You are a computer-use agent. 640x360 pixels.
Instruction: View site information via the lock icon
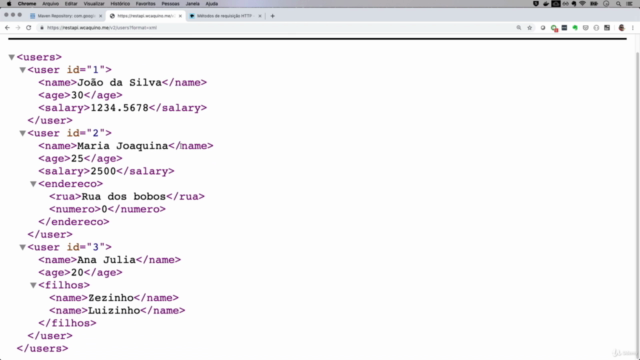click(x=42, y=28)
